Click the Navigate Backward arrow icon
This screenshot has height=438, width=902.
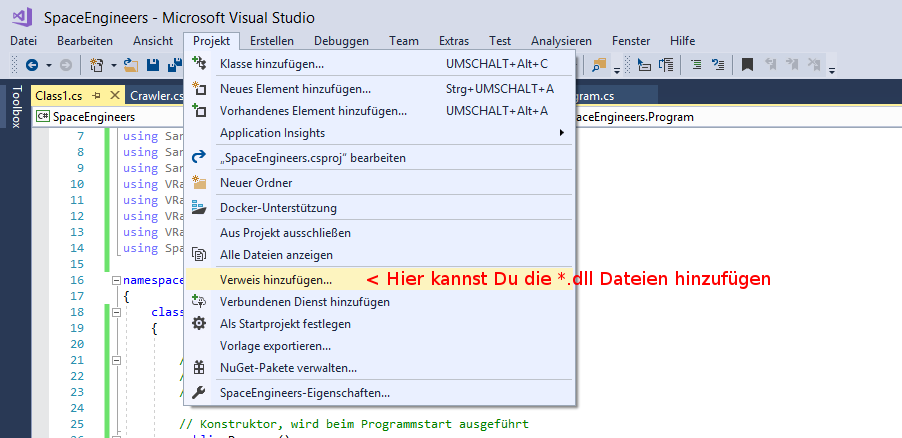[32, 65]
